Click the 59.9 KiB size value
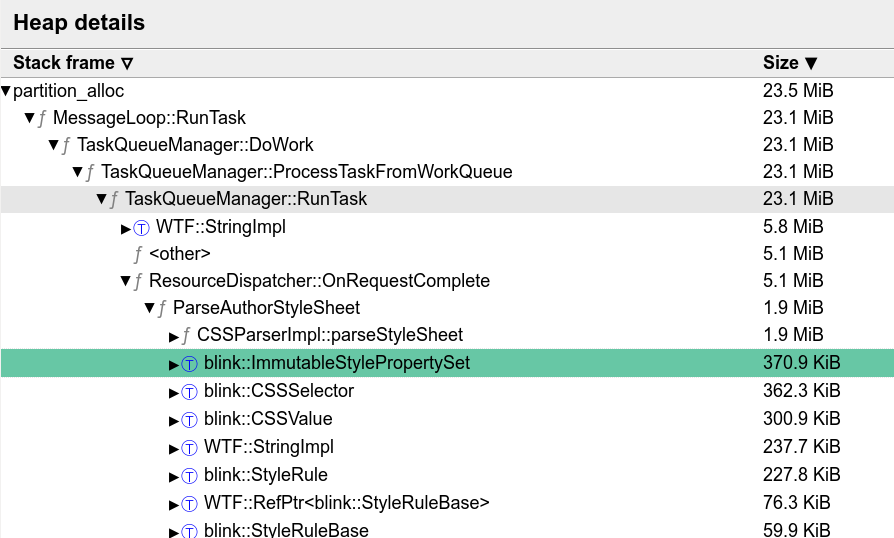Viewport: 894px width, 538px height. click(x=797, y=529)
